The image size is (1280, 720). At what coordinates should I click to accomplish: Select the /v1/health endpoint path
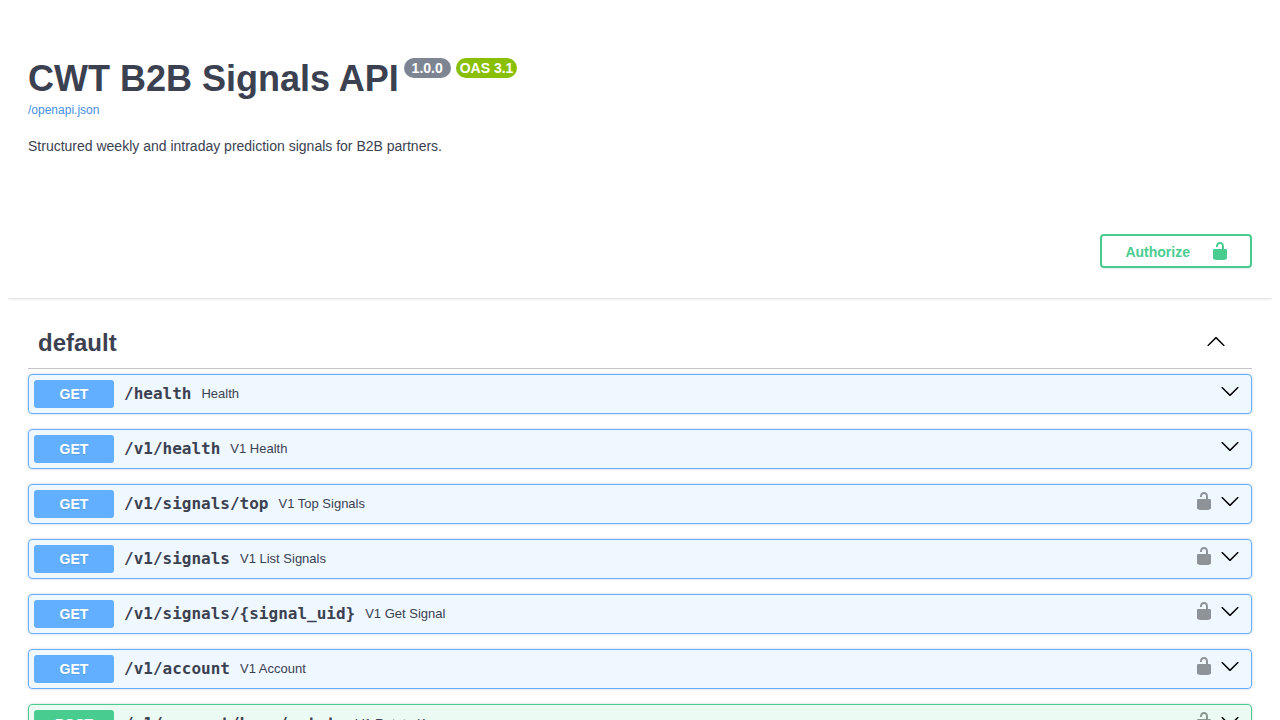point(172,449)
